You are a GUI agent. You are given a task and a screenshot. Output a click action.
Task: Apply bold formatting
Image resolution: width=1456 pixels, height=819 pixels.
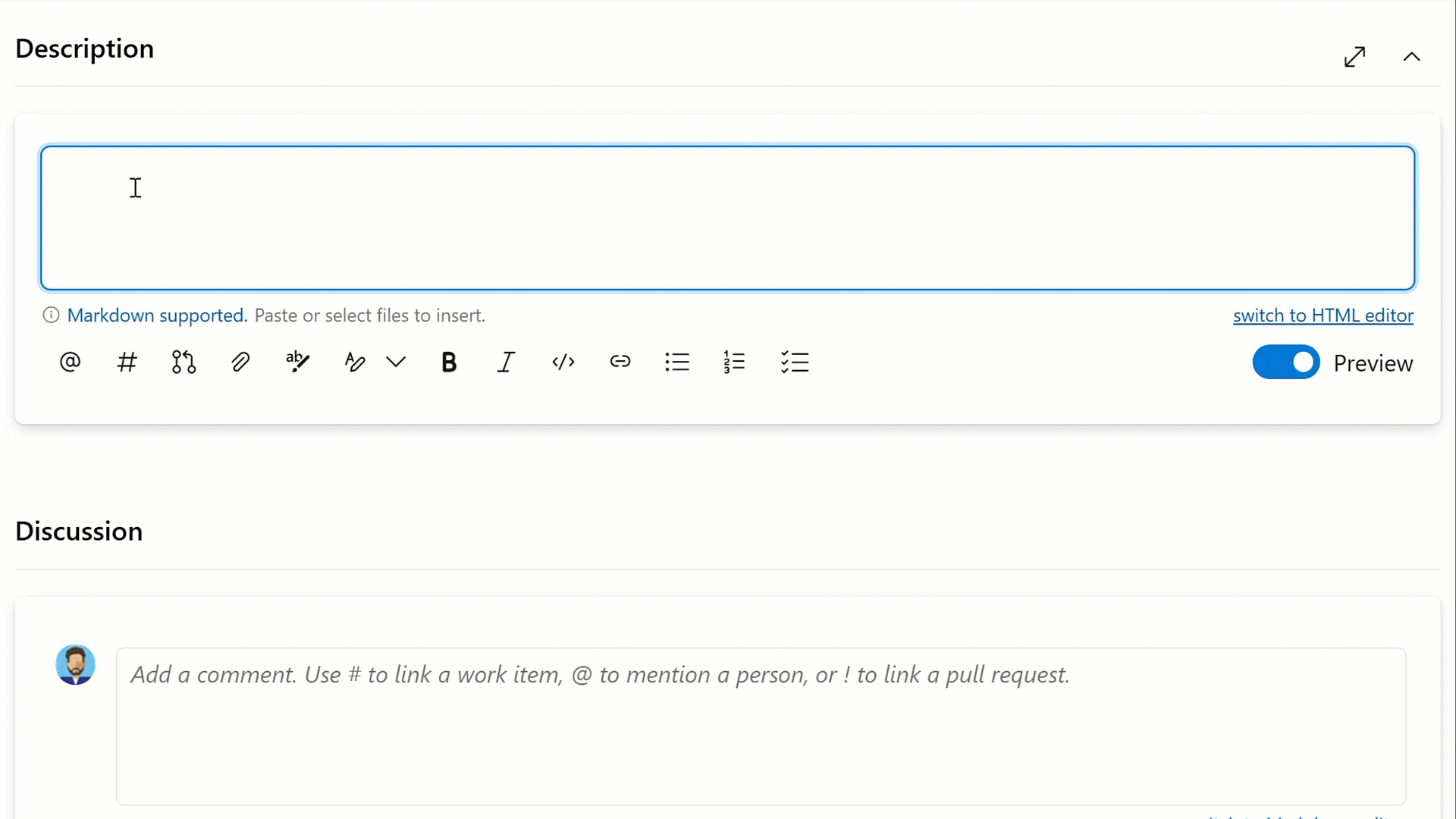[449, 362]
